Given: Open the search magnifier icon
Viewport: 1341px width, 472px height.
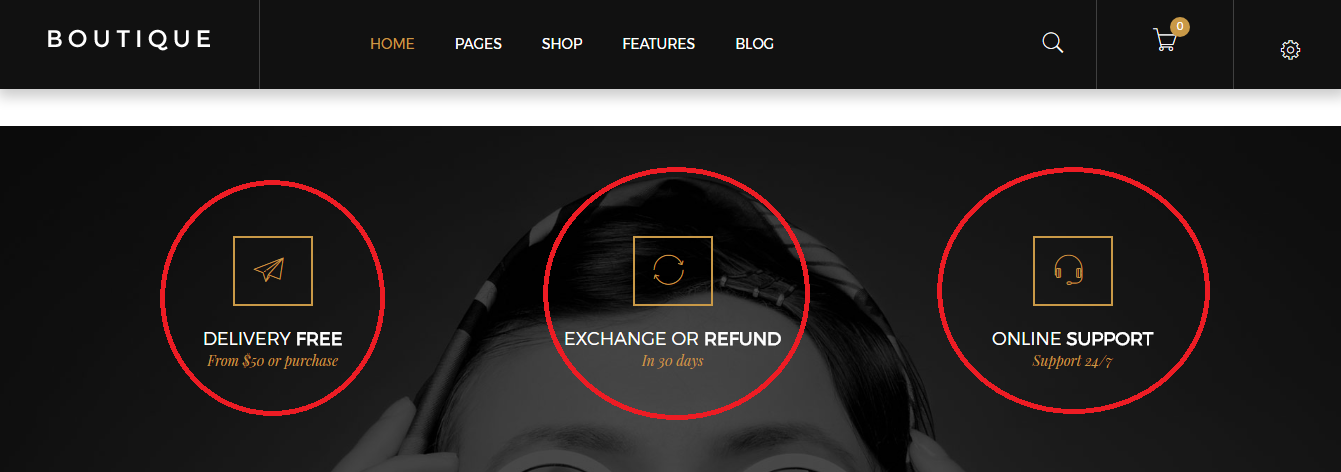Looking at the screenshot, I should (1052, 43).
